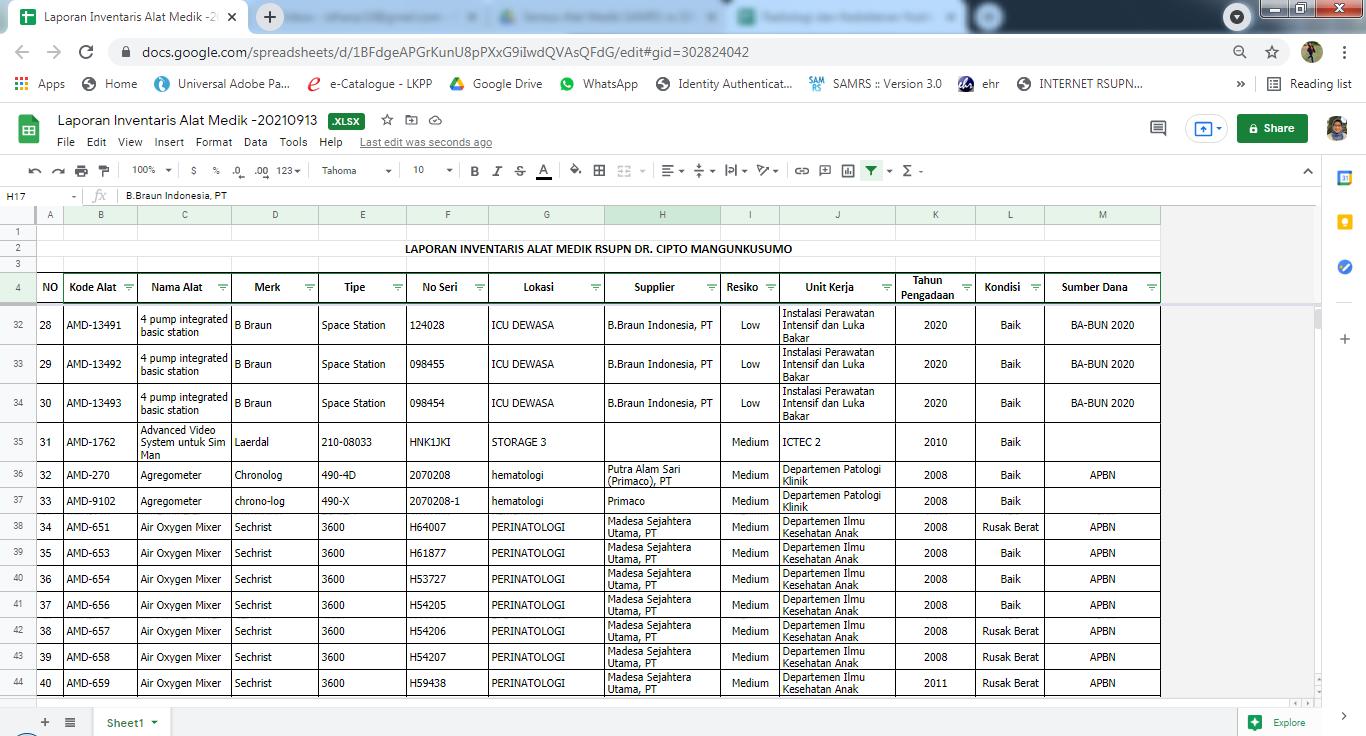
Task: Open the filter views dropdown arrow
Action: coord(888,171)
